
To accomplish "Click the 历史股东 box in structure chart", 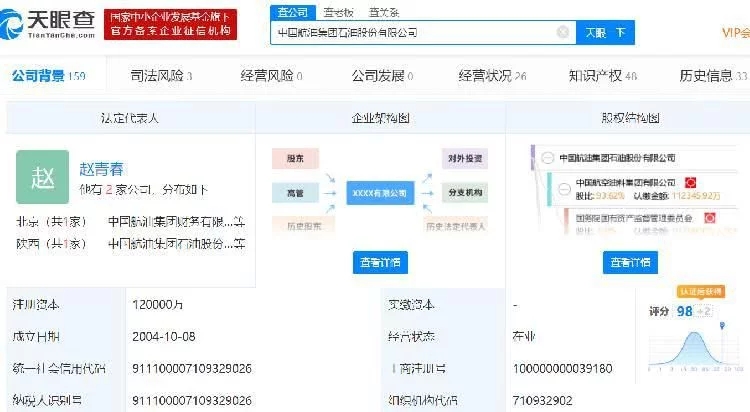I will pos(304,225).
